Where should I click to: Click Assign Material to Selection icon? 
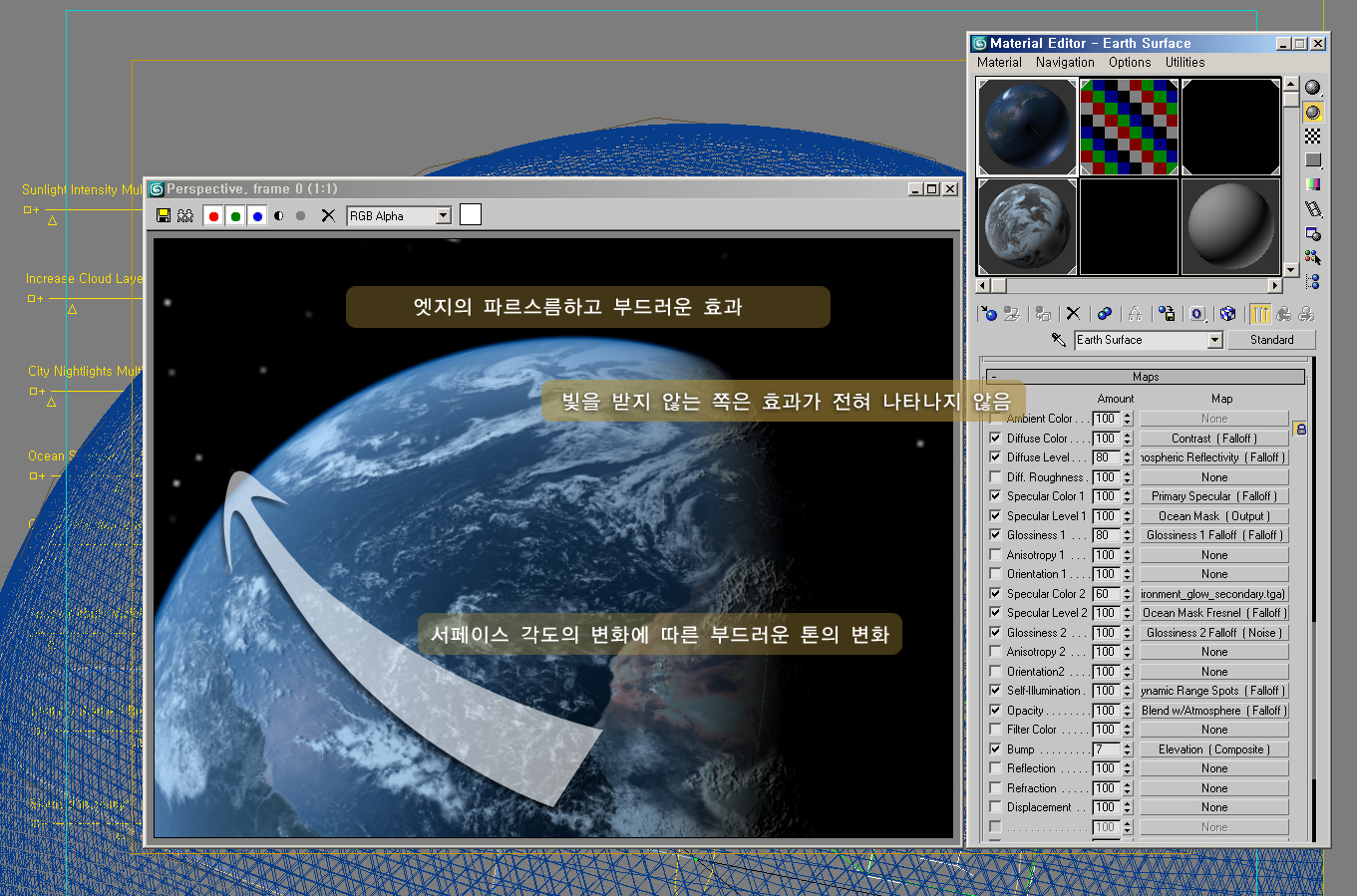point(1043,313)
